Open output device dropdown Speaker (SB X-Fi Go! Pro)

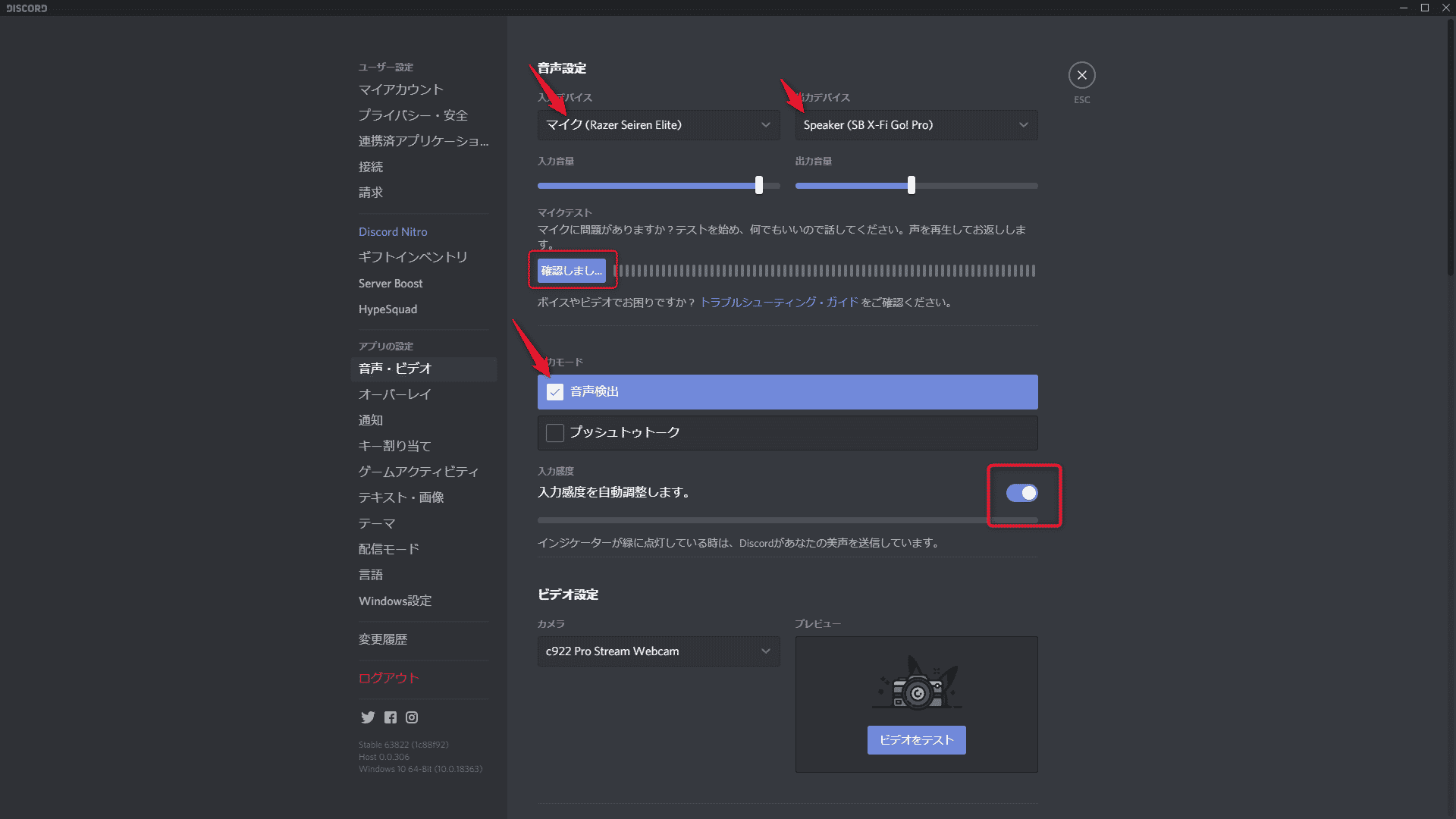click(916, 125)
